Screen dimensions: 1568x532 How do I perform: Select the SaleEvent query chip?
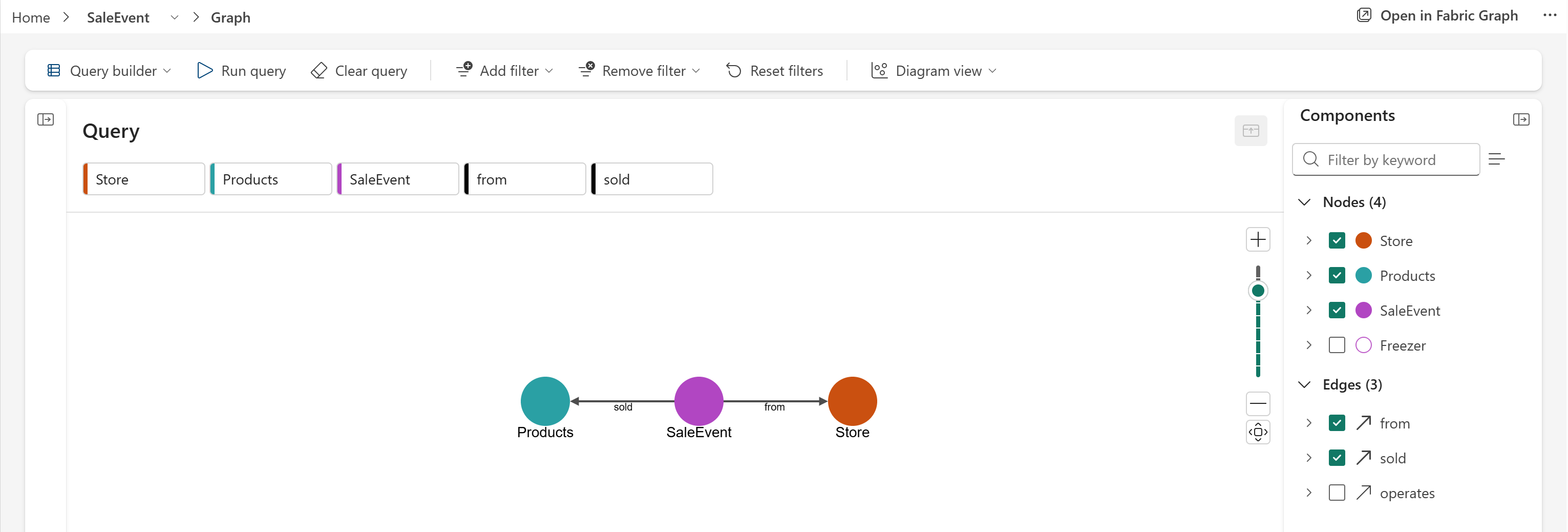(398, 179)
